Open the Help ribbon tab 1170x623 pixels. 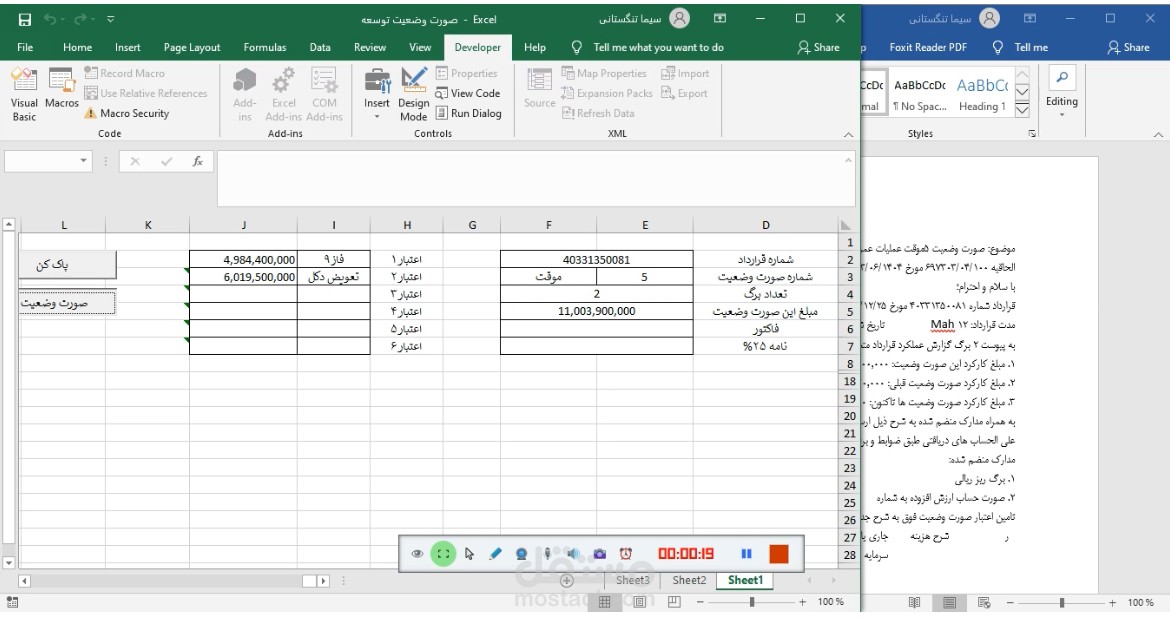click(534, 47)
